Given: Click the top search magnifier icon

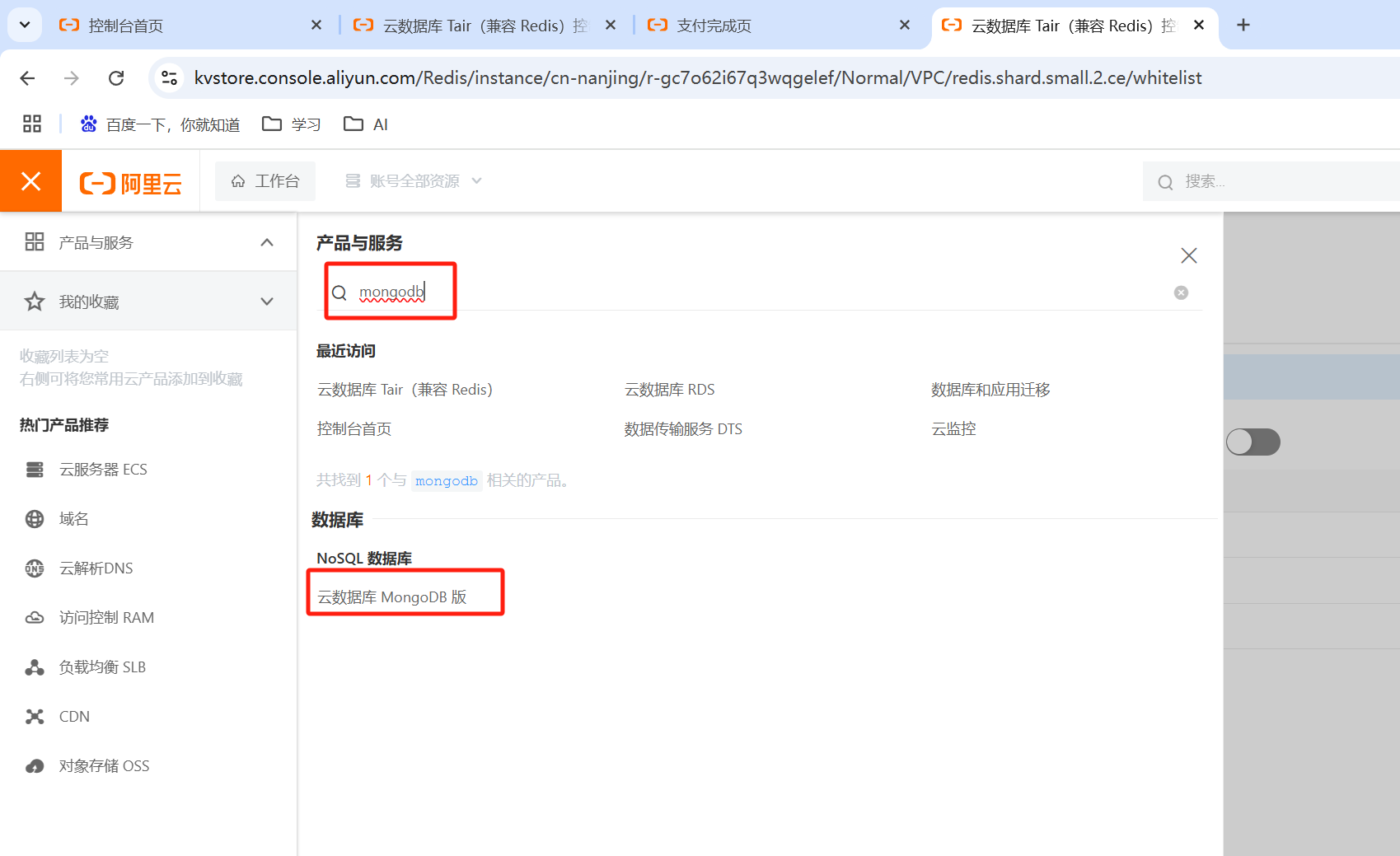Looking at the screenshot, I should [1165, 182].
